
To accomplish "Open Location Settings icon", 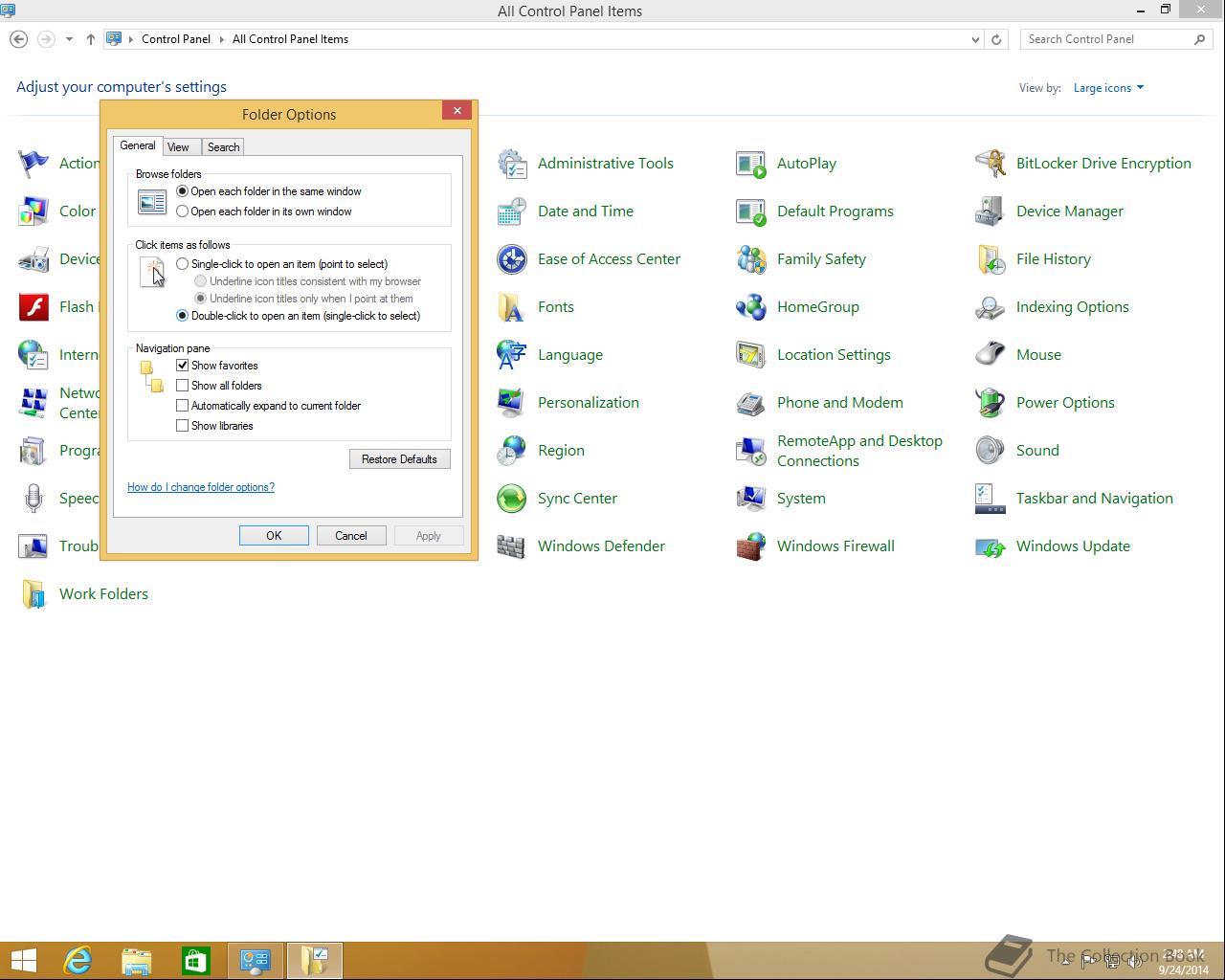I will (x=750, y=355).
